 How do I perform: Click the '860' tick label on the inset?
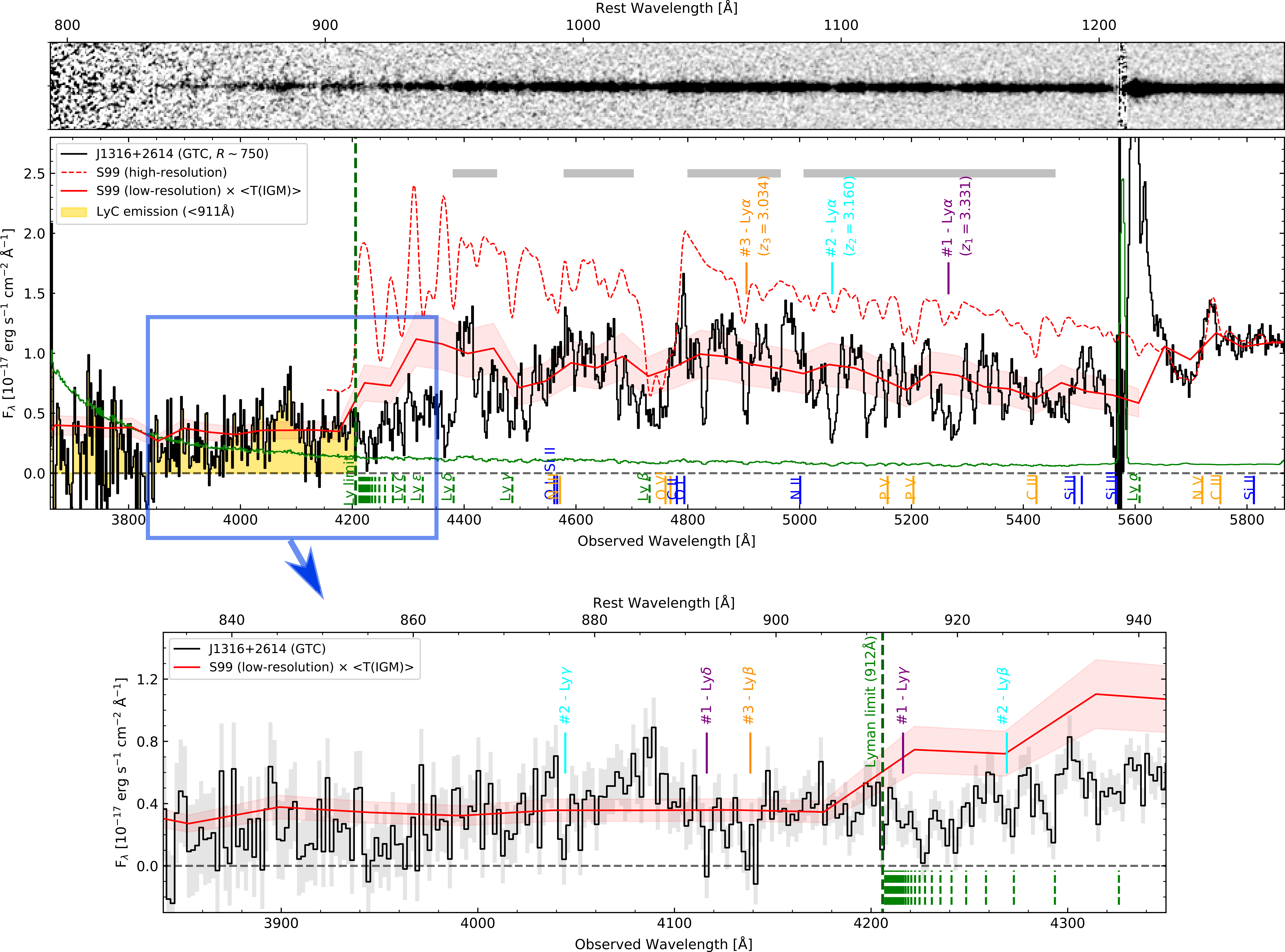pyautogui.click(x=413, y=620)
